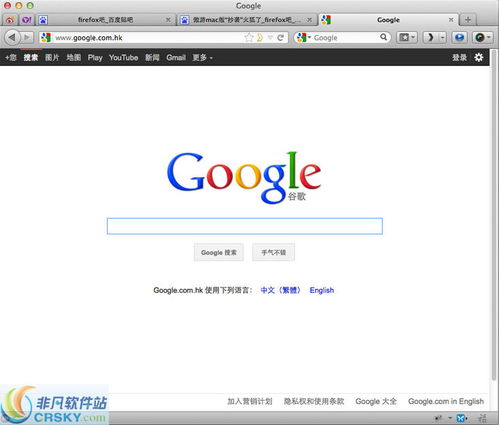Click inside the toolbar Google search field

pos(345,37)
